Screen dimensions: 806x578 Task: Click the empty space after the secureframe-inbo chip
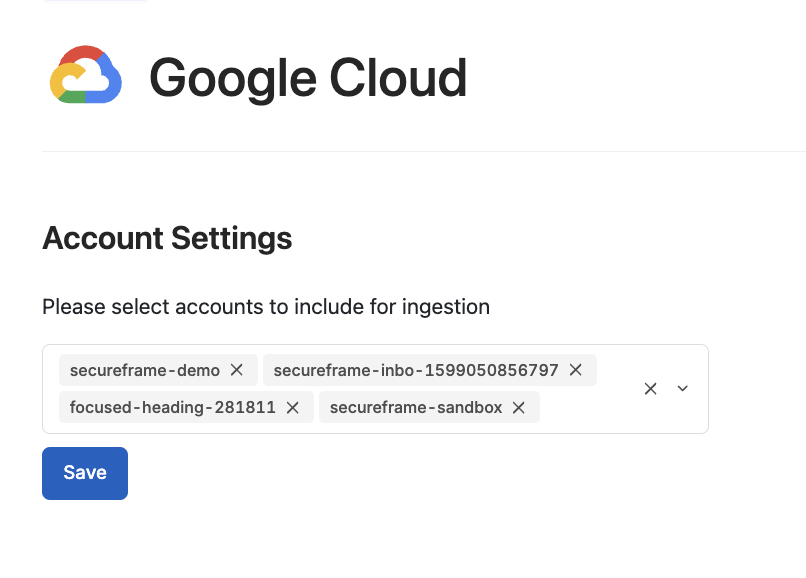click(x=614, y=370)
